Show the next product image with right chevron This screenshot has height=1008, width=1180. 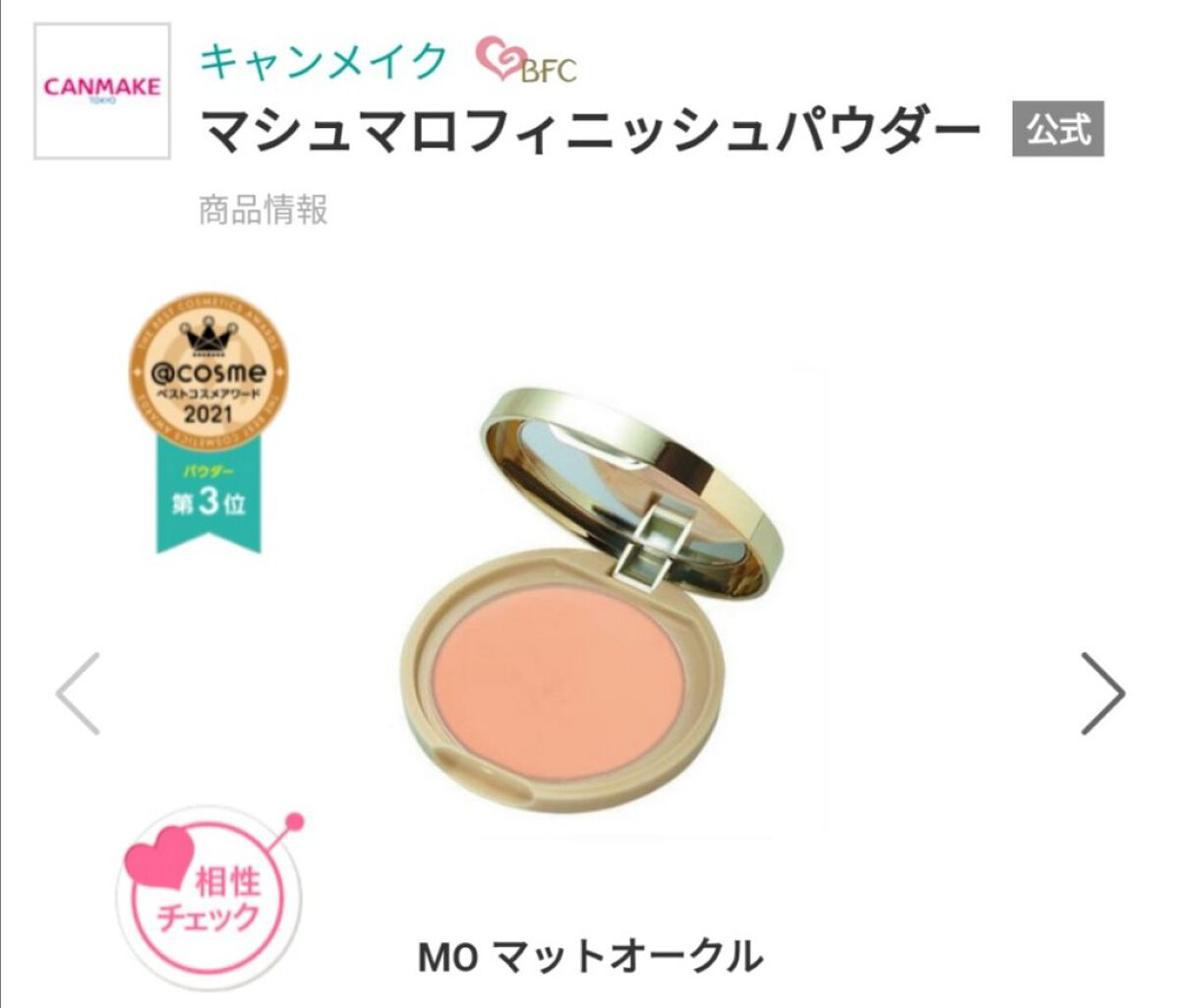pyautogui.click(x=1102, y=693)
